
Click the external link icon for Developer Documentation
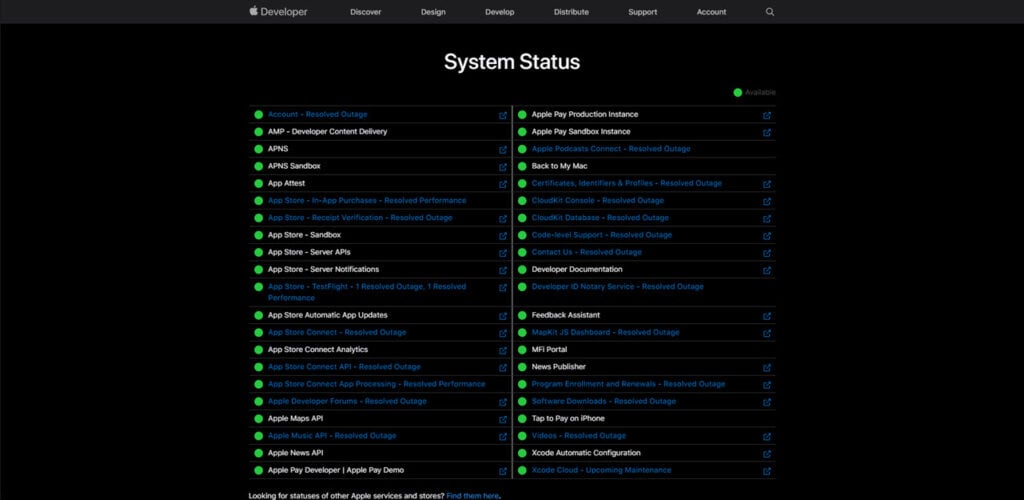767,270
